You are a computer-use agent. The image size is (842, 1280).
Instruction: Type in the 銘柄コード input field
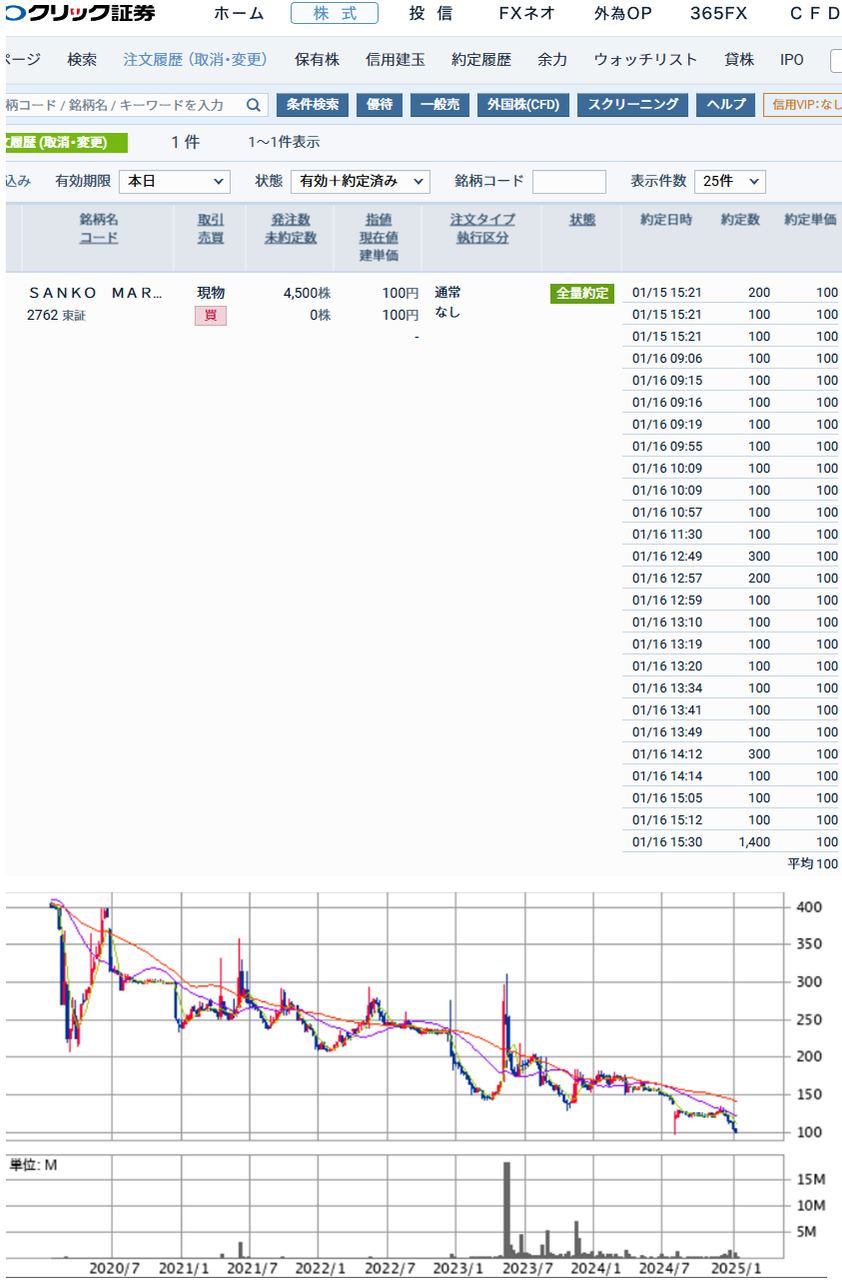click(x=569, y=181)
